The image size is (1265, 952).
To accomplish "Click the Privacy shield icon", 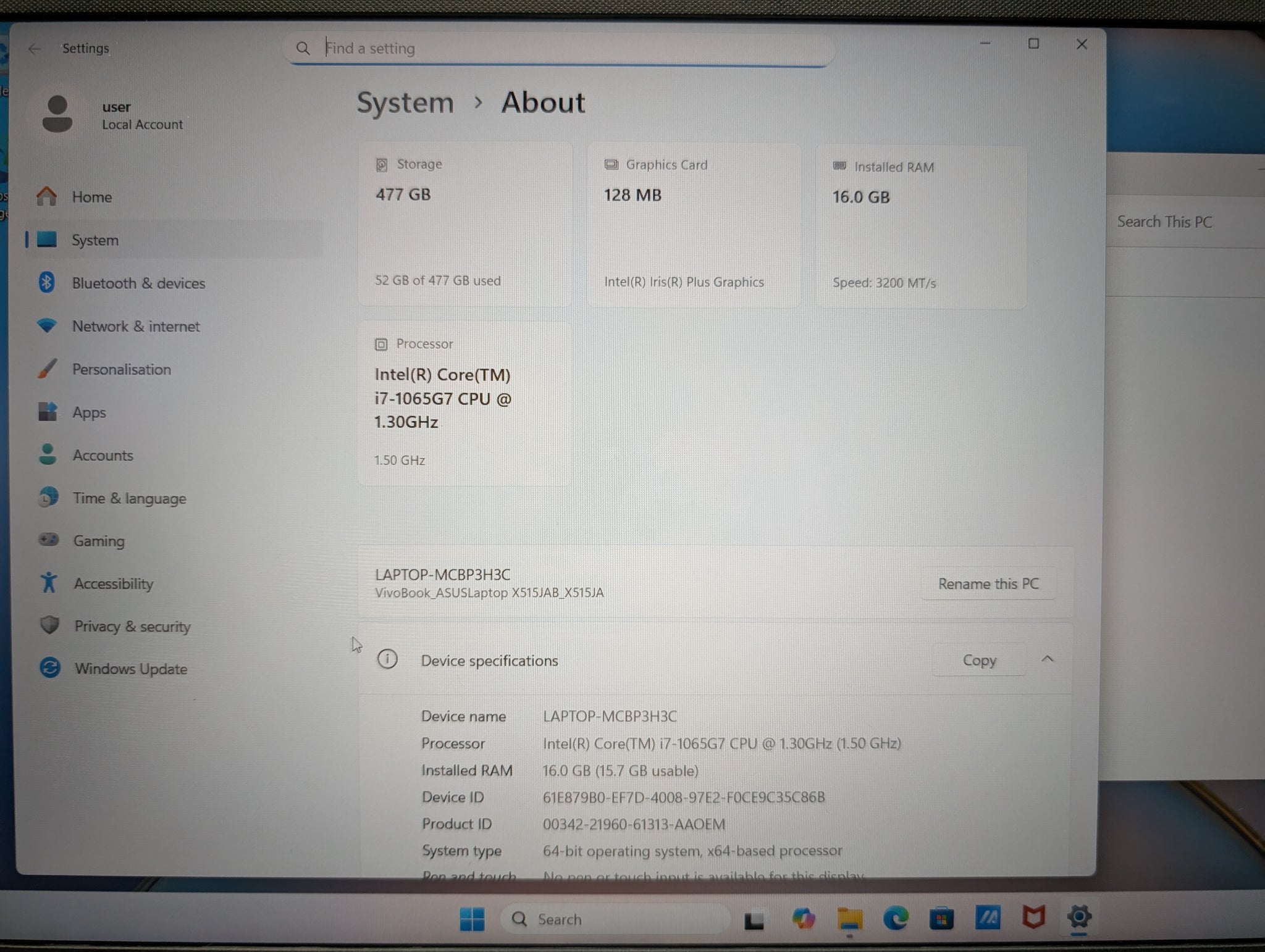I will click(49, 625).
